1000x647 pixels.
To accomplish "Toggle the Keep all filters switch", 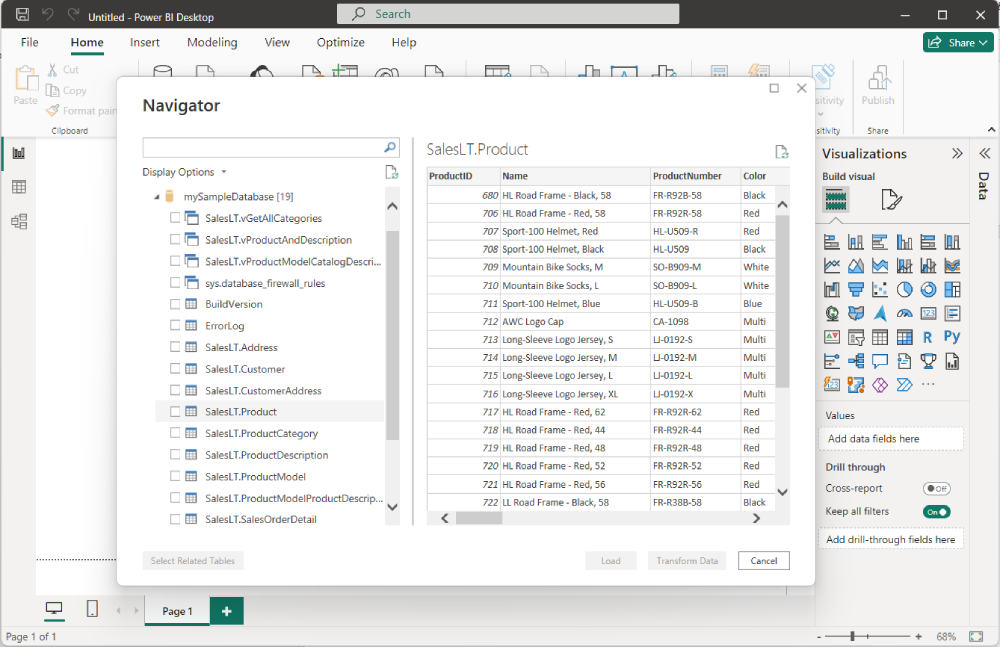I will pos(936,512).
